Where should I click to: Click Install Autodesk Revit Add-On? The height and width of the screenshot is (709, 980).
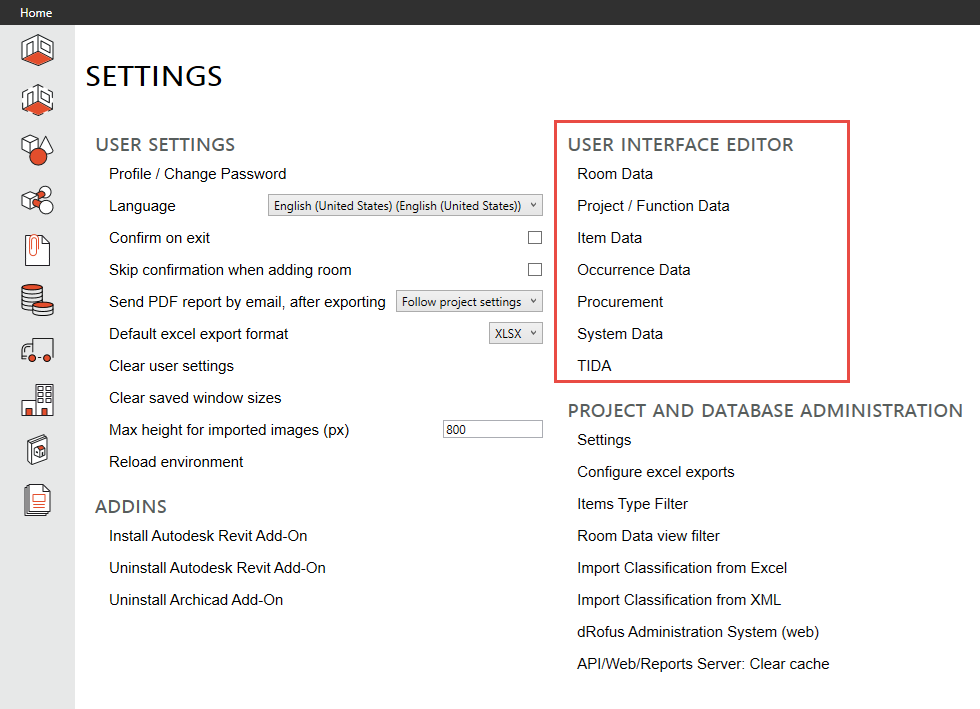207,536
